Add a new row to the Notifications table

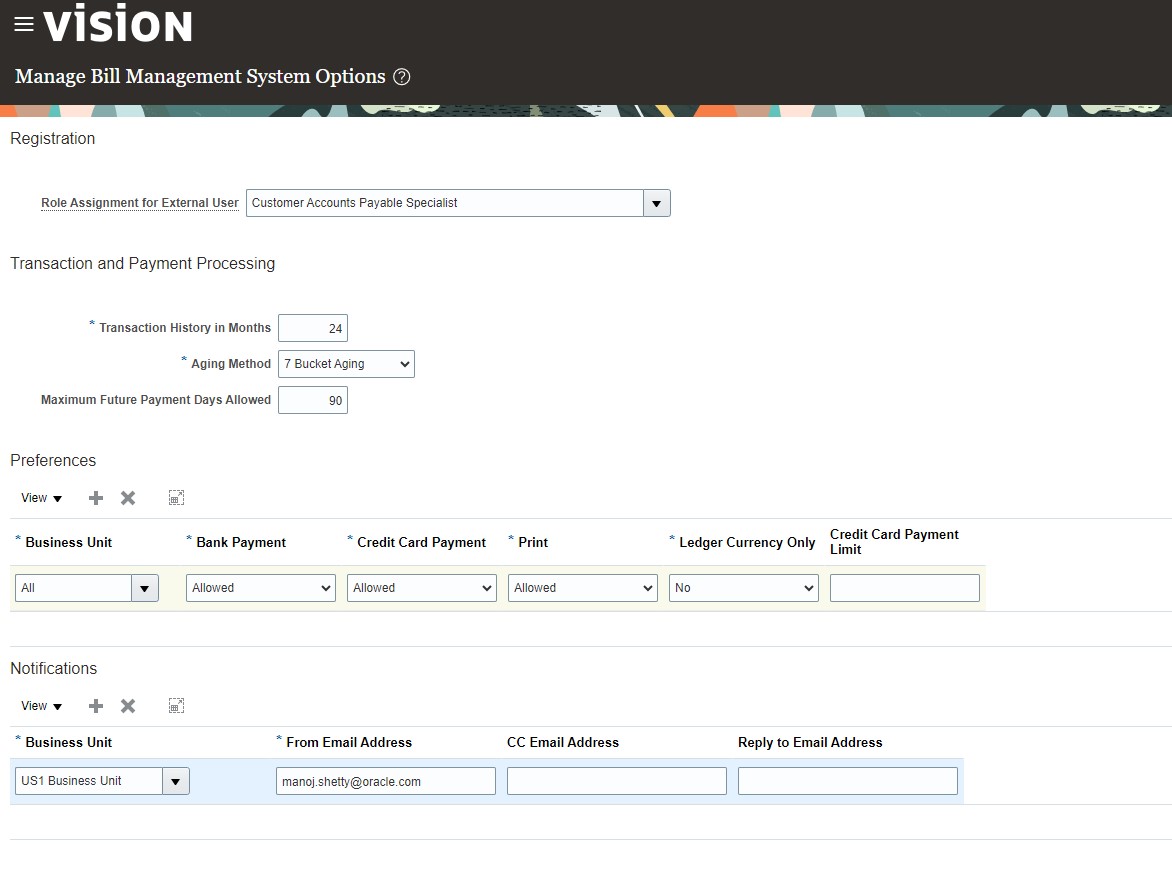point(95,705)
